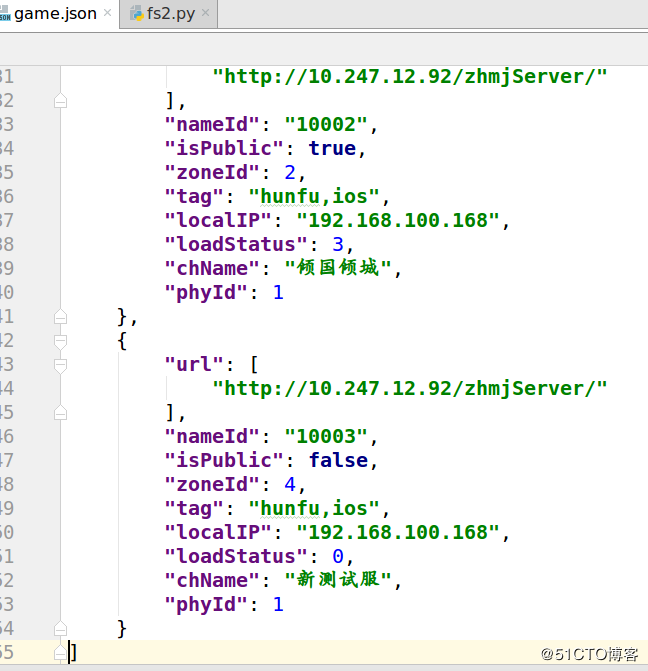Screen dimensions: 648x671
Task: Click the Python file icon on fs2.py tab
Action: tap(137, 14)
